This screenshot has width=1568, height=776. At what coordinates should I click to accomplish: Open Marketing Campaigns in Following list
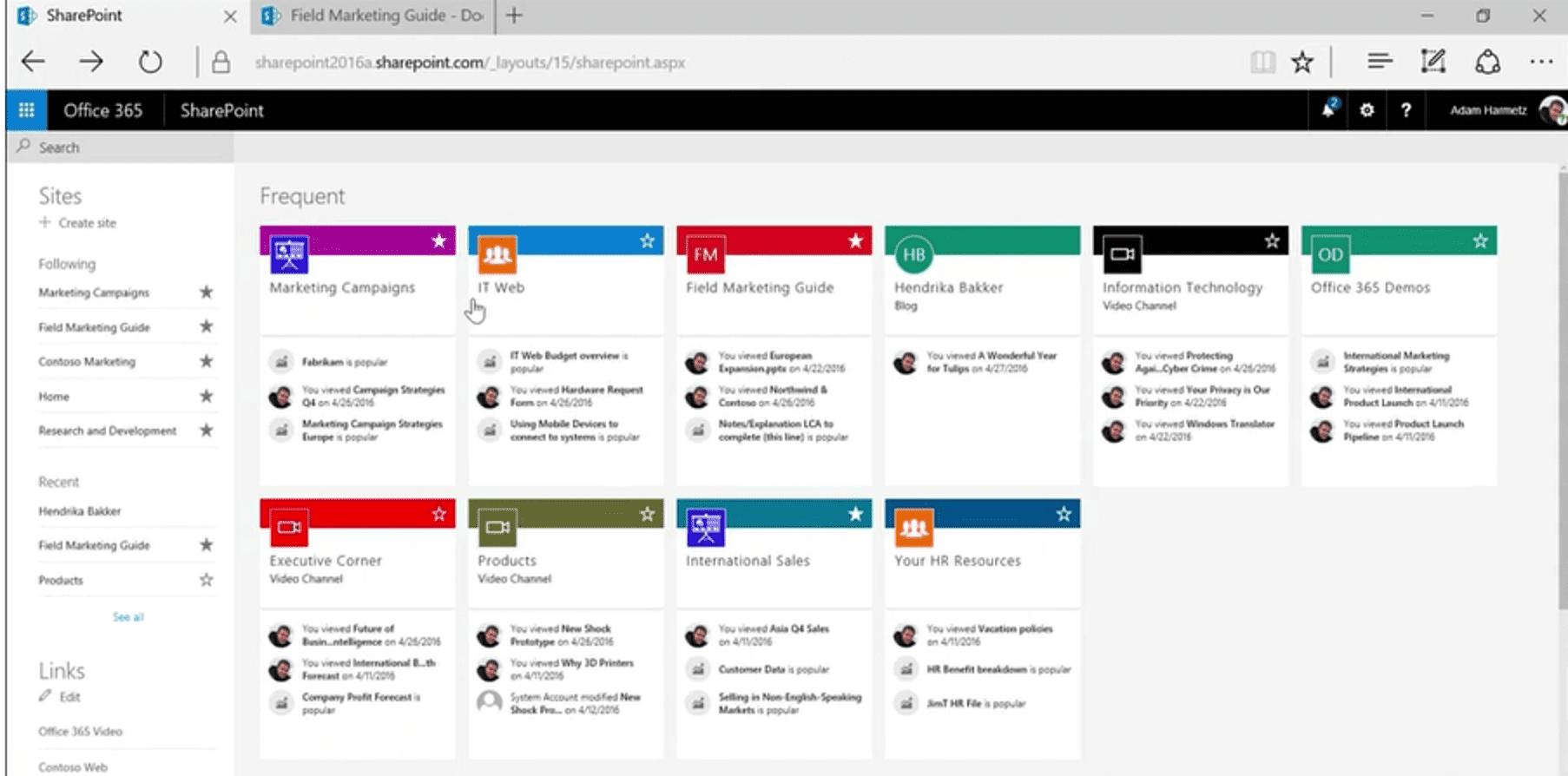click(94, 293)
